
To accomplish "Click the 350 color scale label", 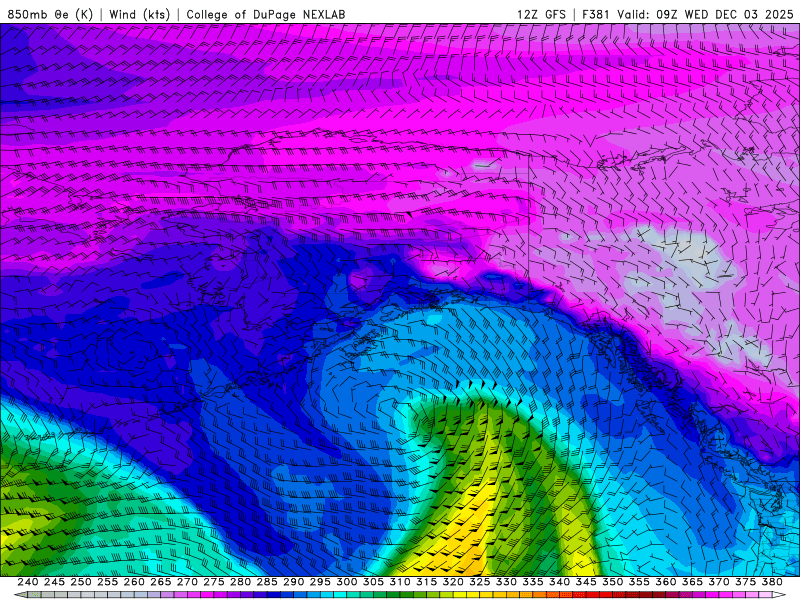I will (x=613, y=582).
